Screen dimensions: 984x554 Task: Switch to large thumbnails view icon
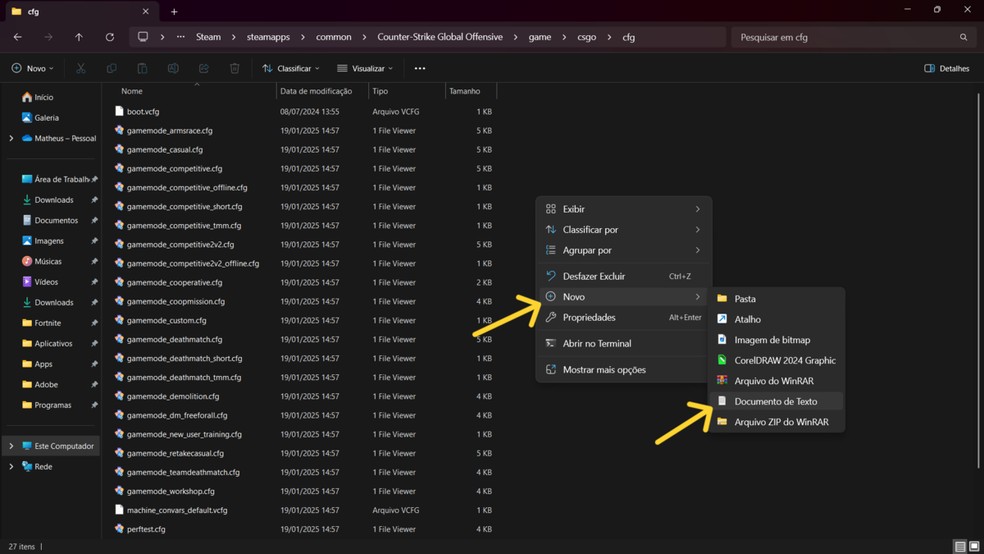pos(973,547)
